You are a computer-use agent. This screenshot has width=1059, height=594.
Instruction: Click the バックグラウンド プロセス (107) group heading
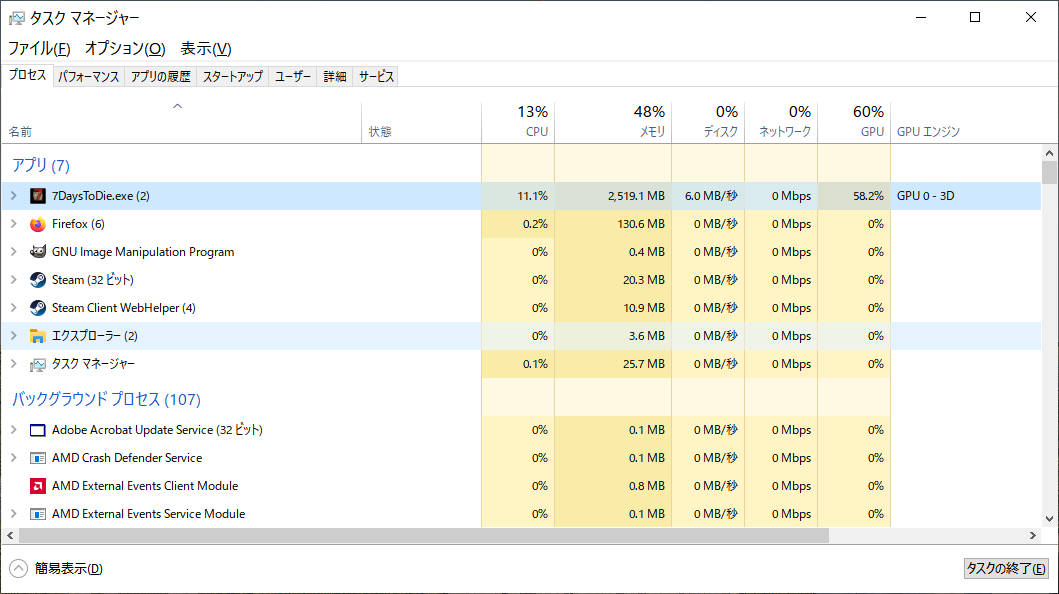[x=106, y=399]
